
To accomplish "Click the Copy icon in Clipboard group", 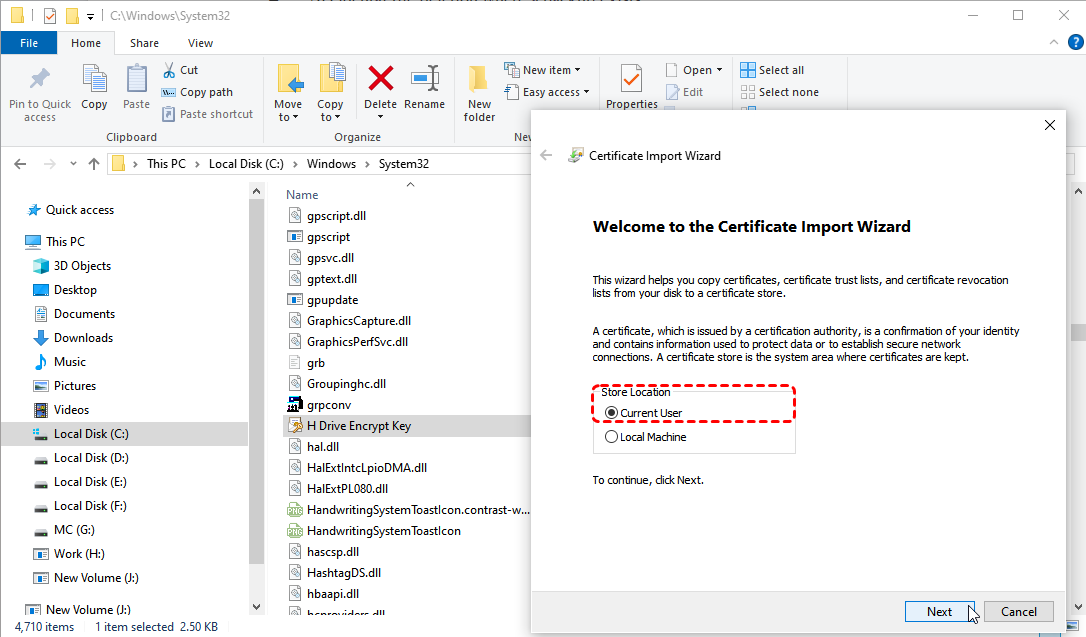I will (x=94, y=79).
